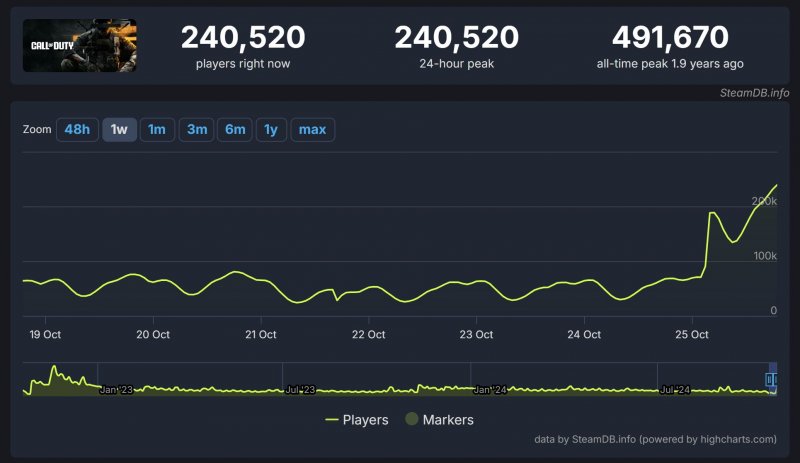Image resolution: width=800 pixels, height=463 pixels.
Task: Click the 19 Oct axis label
Action: point(45,334)
